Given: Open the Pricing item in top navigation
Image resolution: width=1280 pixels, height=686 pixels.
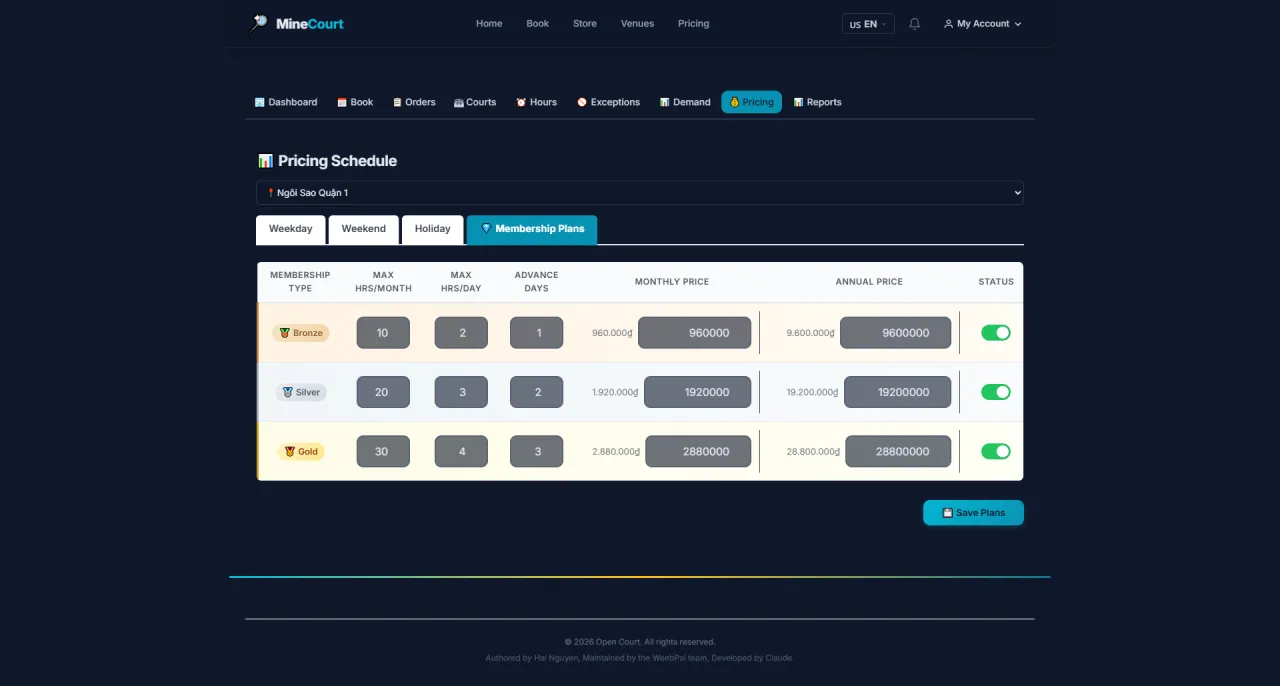Looking at the screenshot, I should 693,24.
